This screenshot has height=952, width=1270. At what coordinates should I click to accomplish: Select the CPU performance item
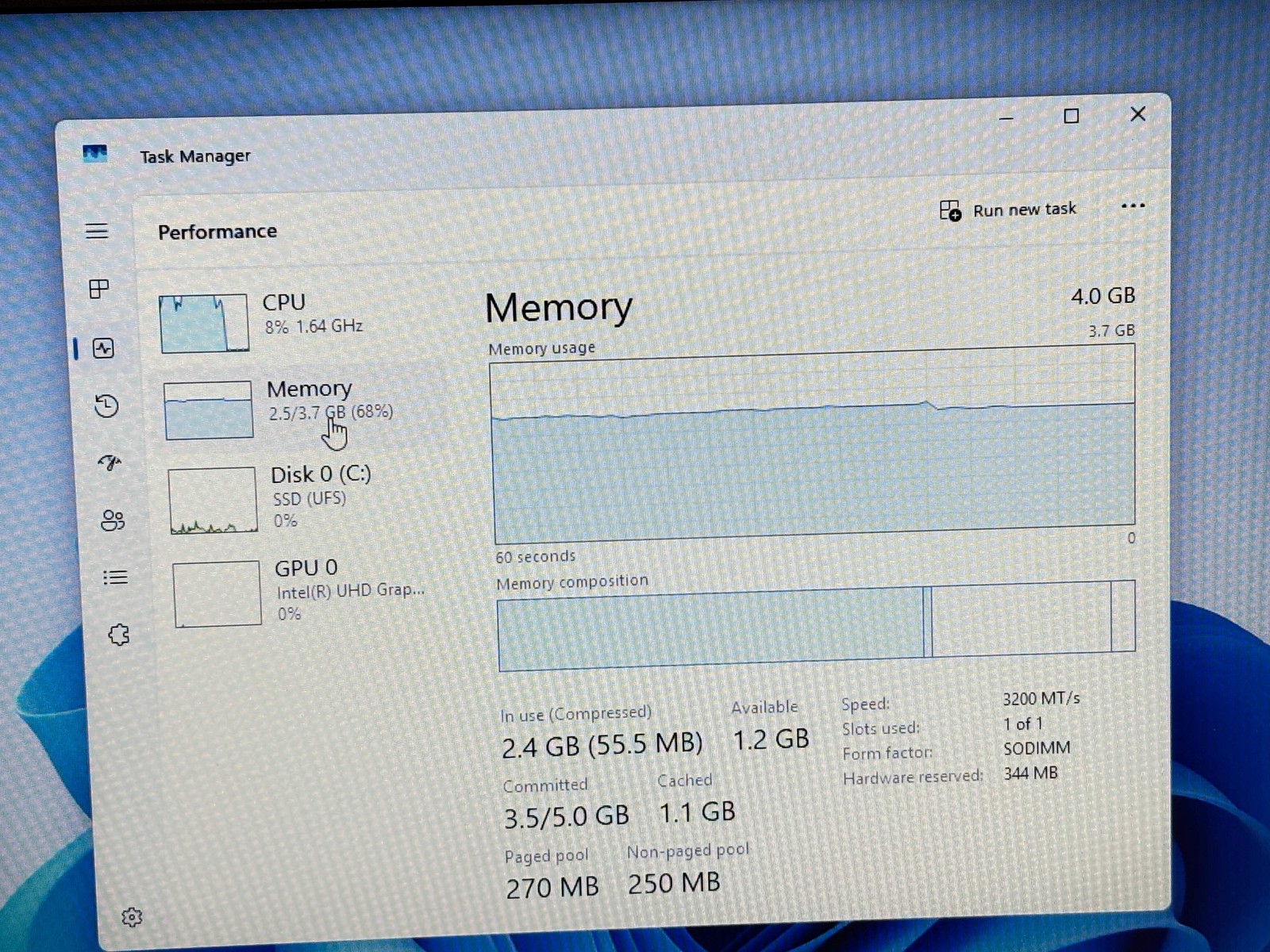coord(298,321)
